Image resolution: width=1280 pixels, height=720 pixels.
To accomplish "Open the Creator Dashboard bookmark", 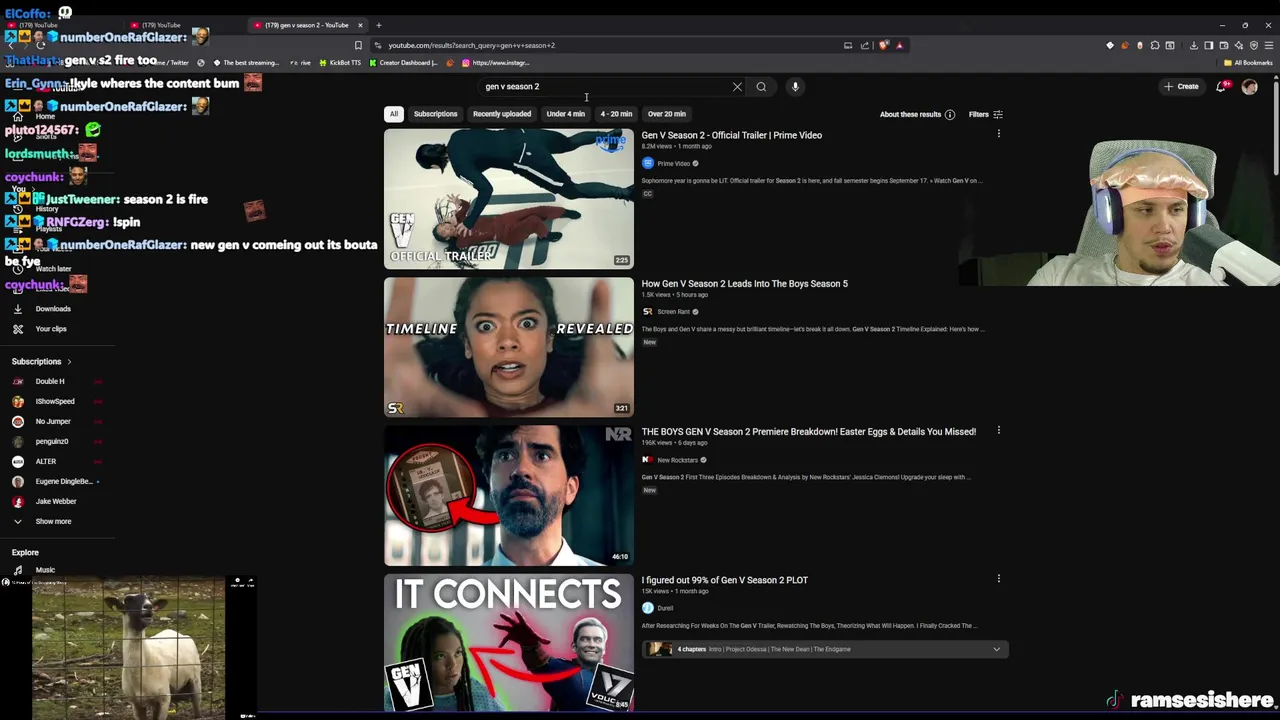I will tap(403, 63).
